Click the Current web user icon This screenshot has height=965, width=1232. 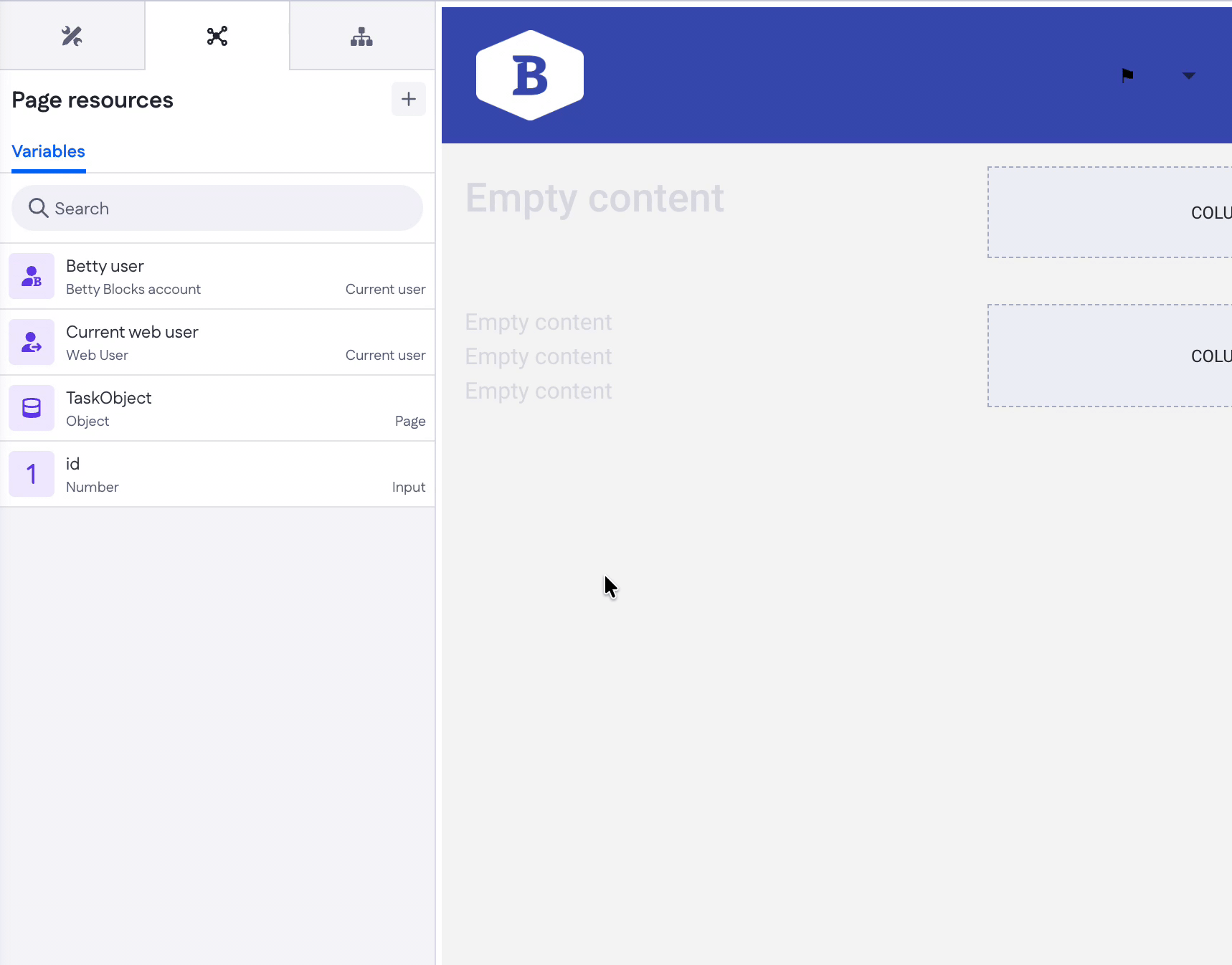pyautogui.click(x=32, y=342)
